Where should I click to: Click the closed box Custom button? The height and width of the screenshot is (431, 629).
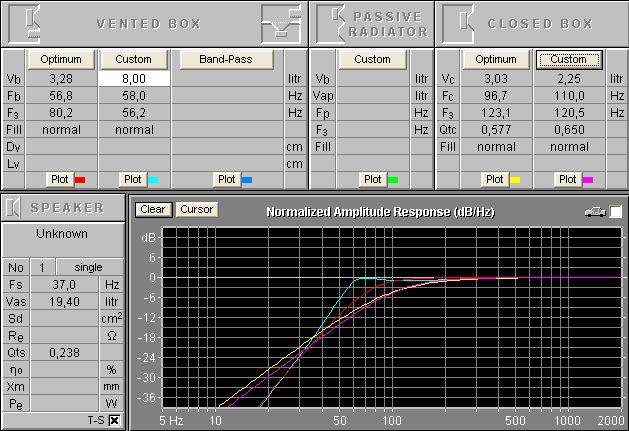(569, 59)
